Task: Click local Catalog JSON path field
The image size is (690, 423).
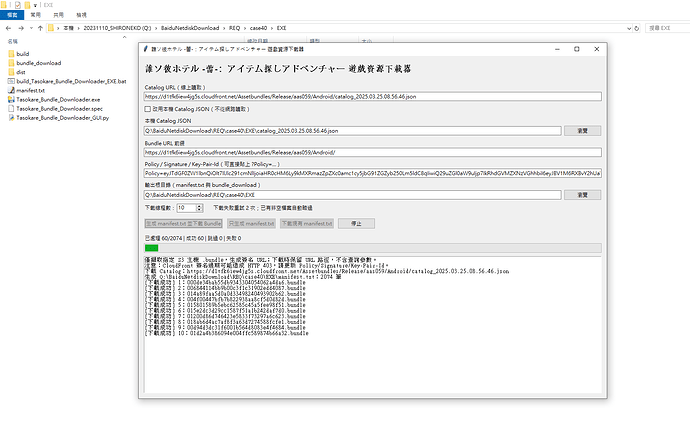Action: coord(352,131)
